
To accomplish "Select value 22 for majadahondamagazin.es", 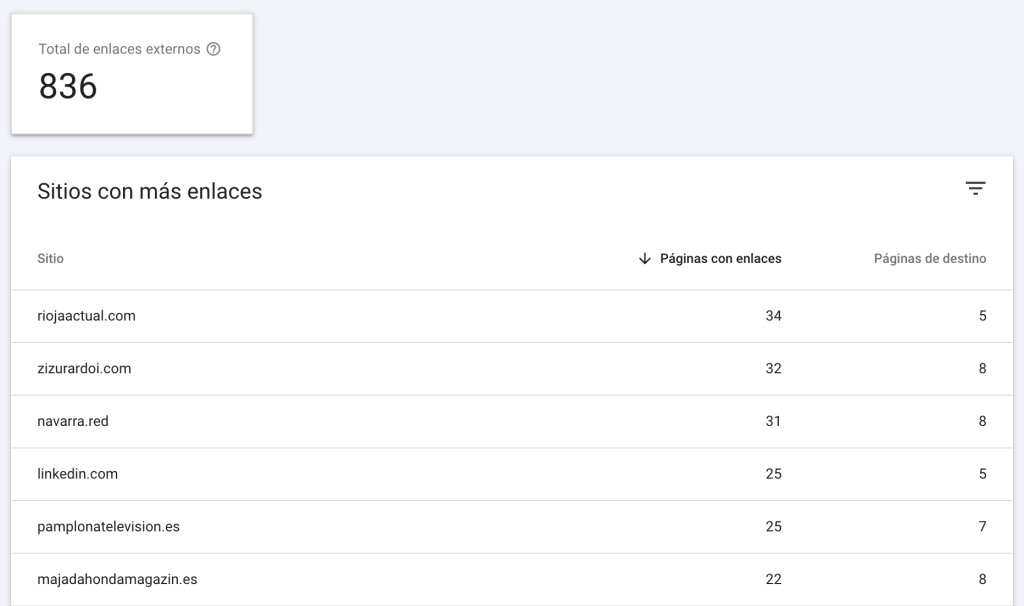I will pos(773,580).
